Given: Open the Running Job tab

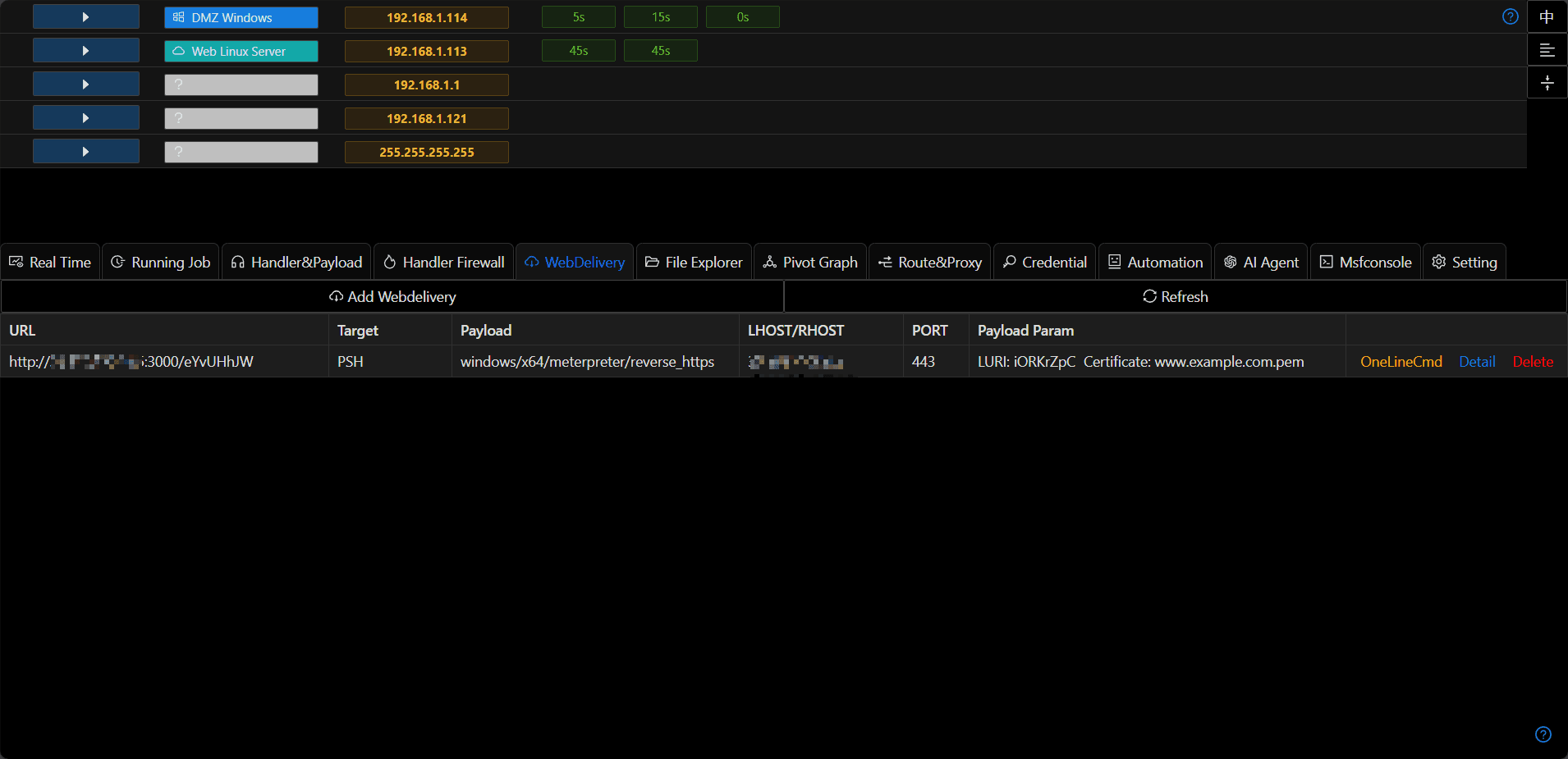Looking at the screenshot, I should click(161, 262).
